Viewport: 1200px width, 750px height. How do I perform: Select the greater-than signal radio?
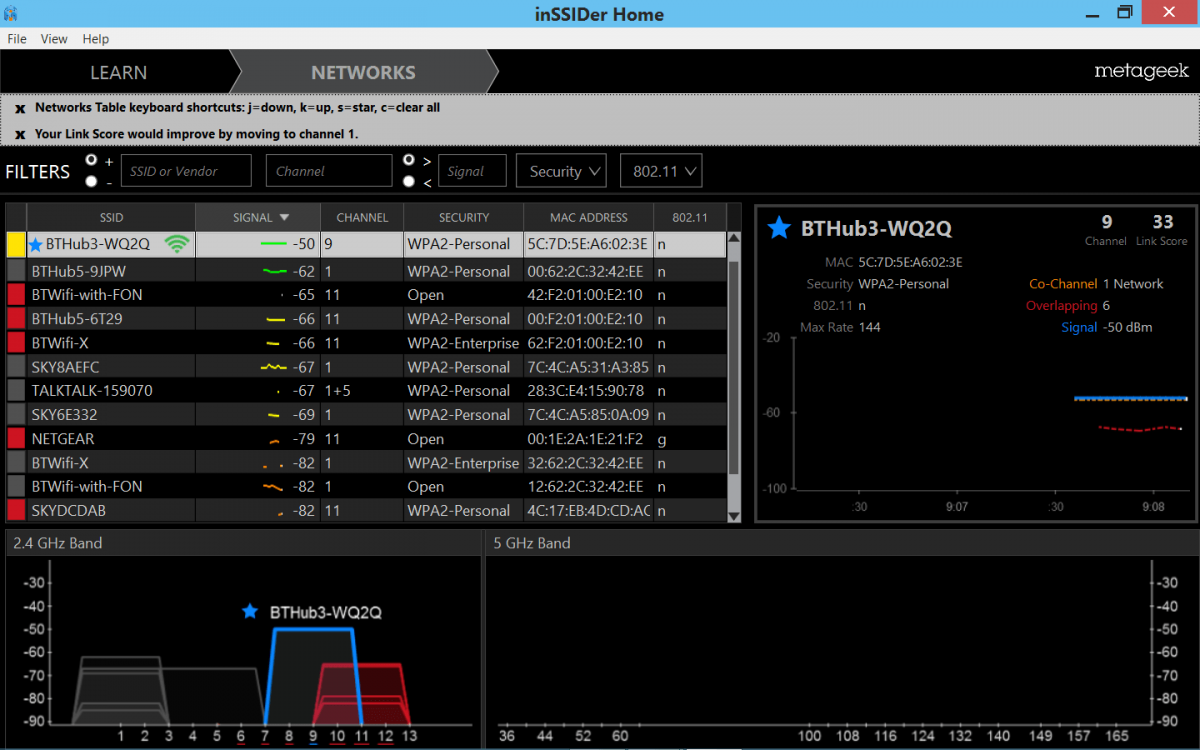pyautogui.click(x=409, y=160)
